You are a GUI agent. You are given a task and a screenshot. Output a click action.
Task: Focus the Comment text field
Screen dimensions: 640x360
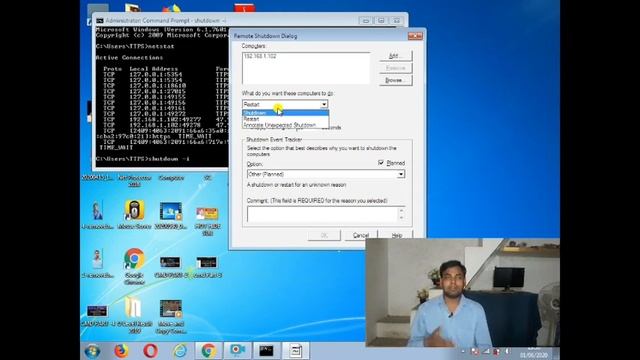tap(322, 214)
